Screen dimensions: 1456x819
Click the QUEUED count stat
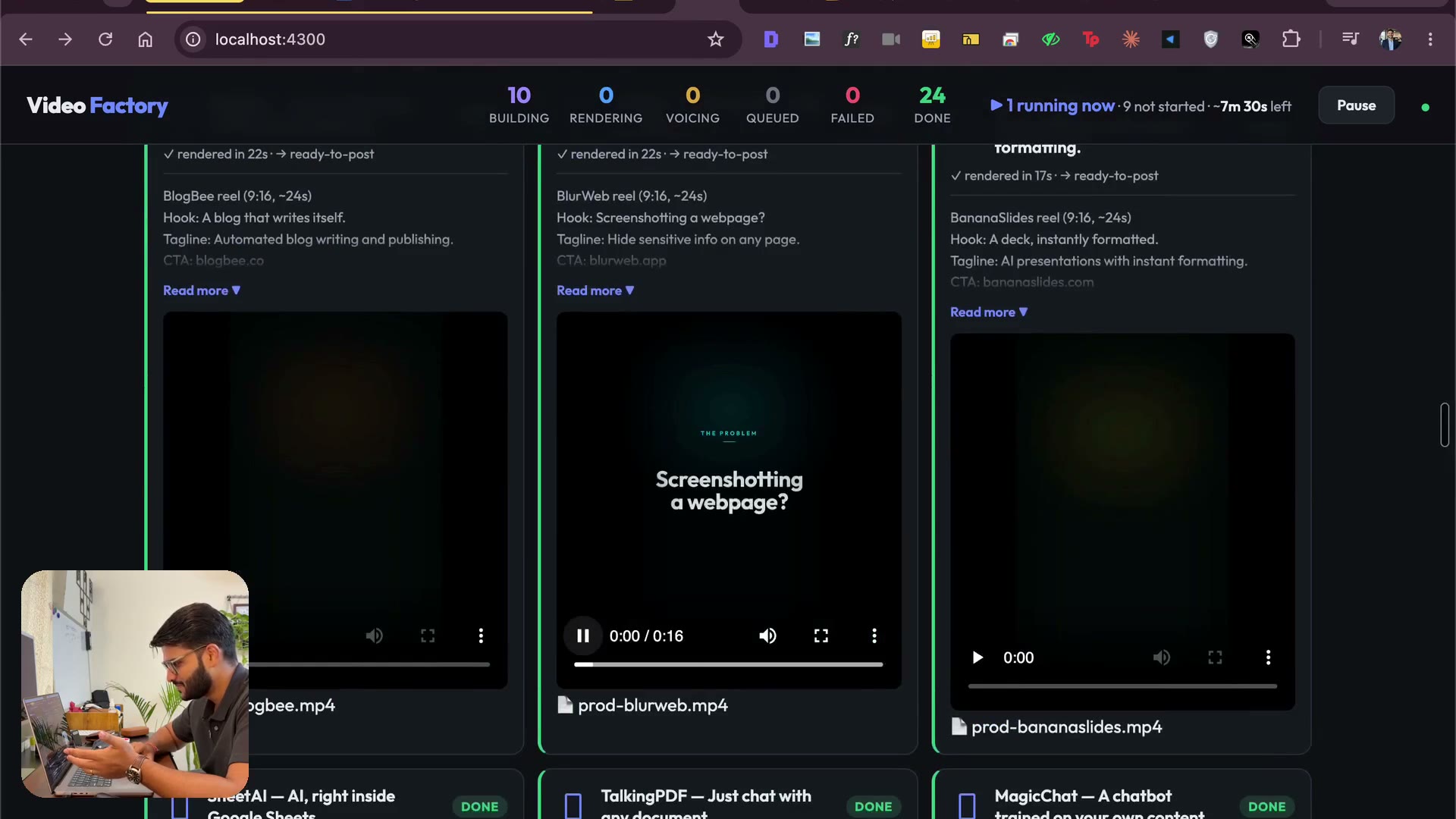click(772, 105)
